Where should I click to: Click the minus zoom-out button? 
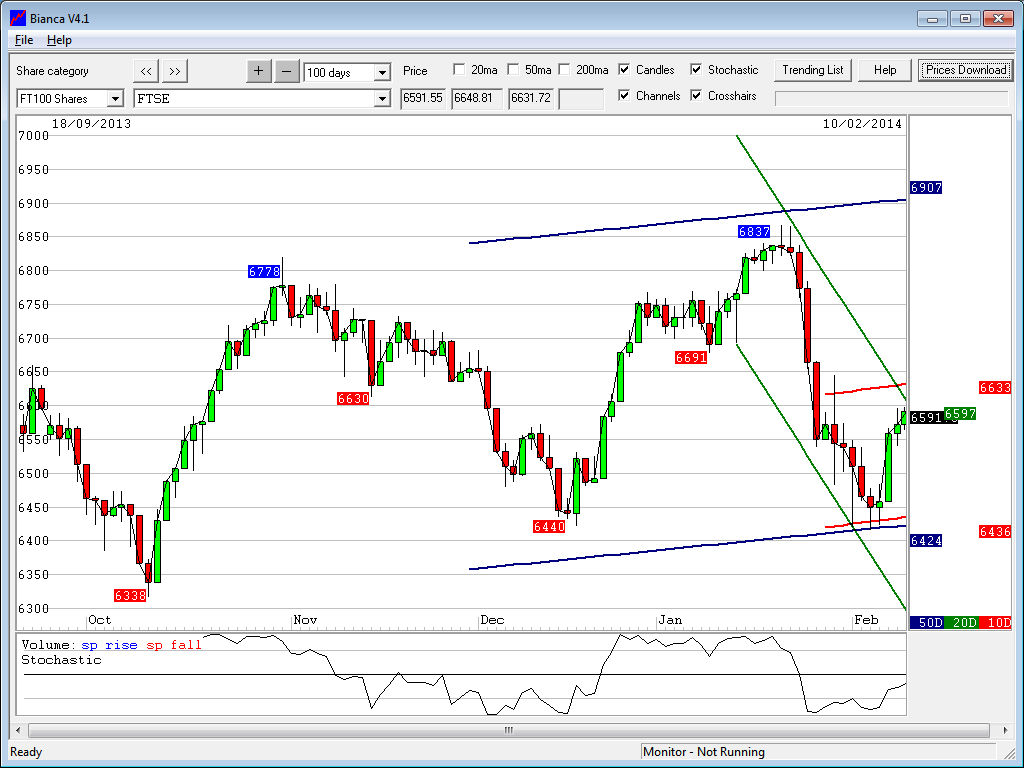(x=286, y=71)
